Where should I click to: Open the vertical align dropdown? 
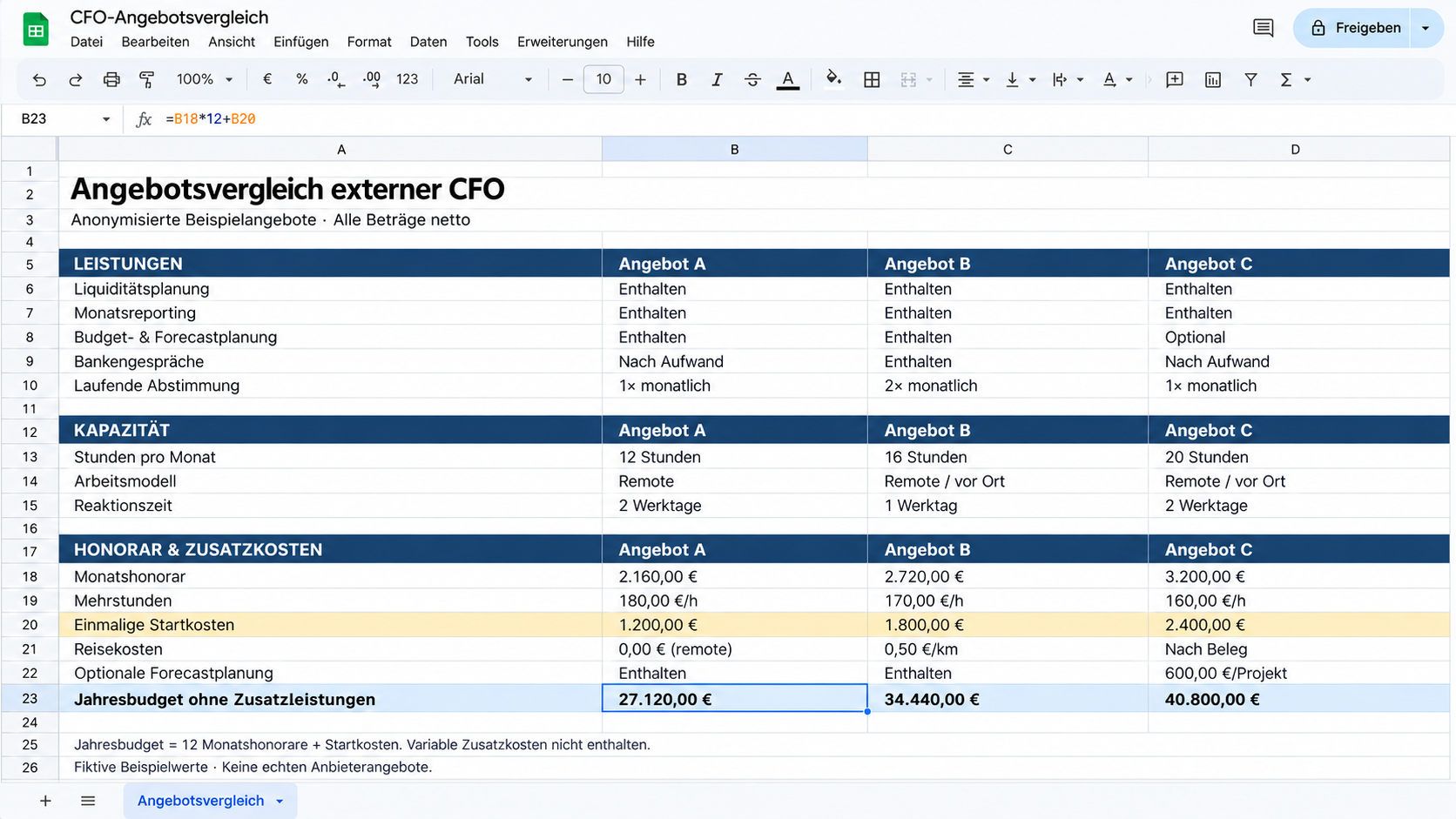(x=1021, y=80)
